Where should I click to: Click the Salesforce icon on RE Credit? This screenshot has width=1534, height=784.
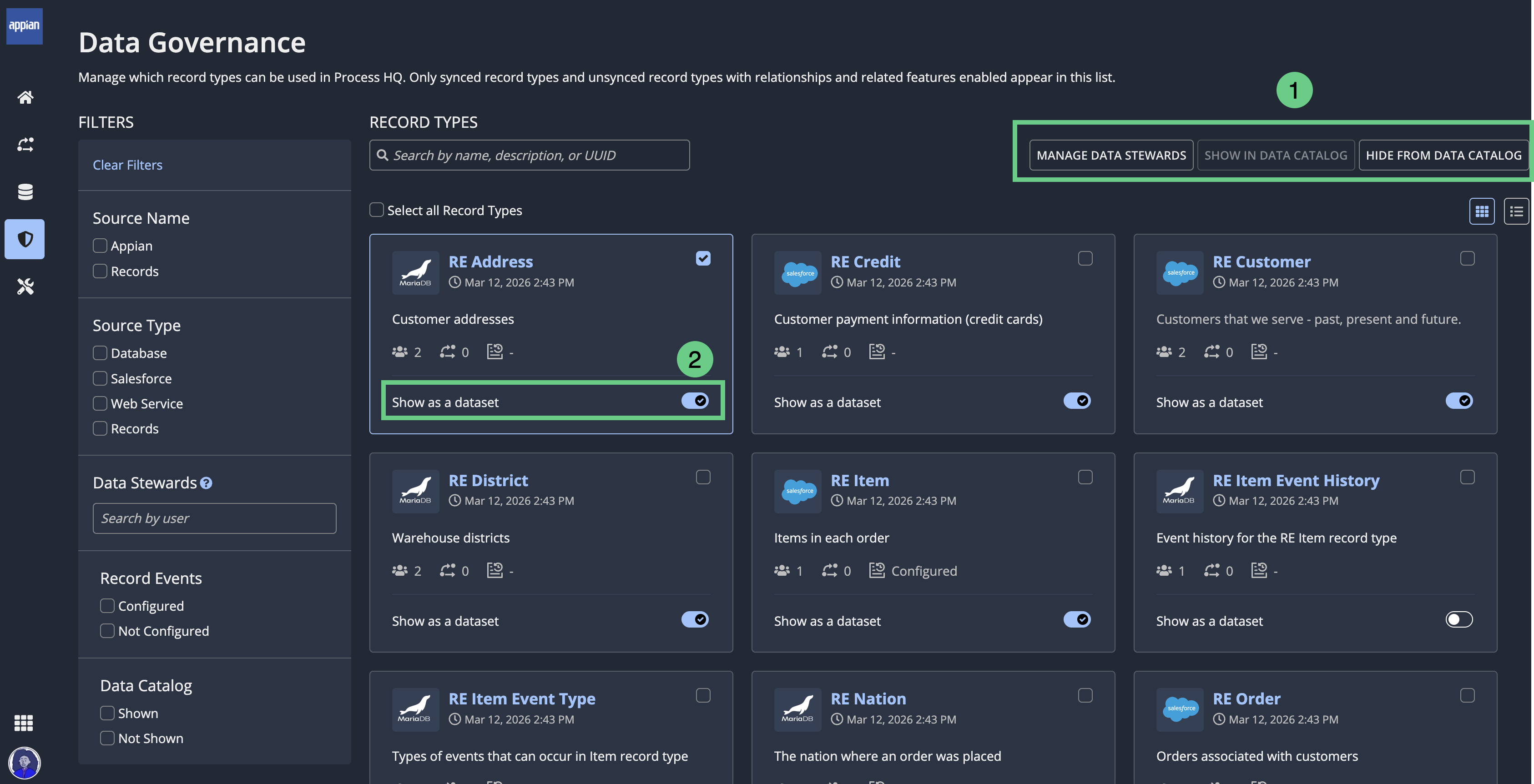tap(798, 273)
